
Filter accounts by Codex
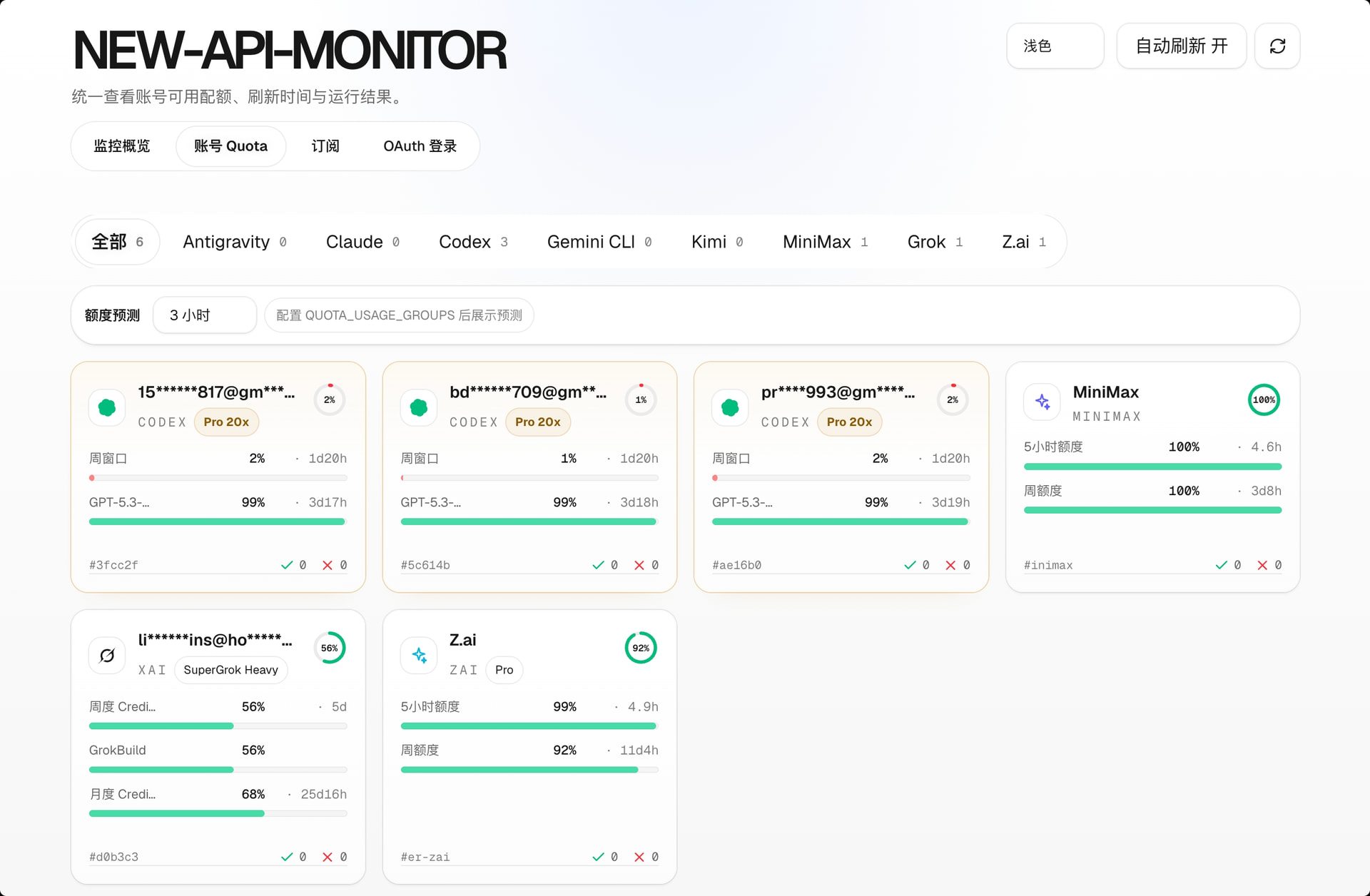coord(473,242)
